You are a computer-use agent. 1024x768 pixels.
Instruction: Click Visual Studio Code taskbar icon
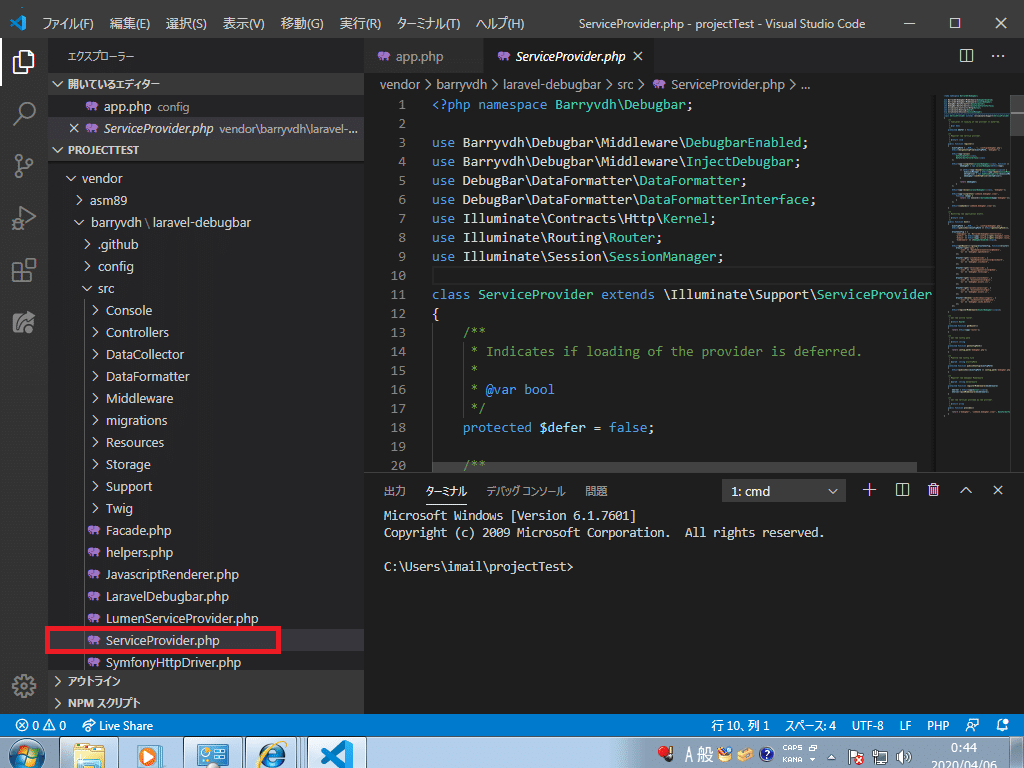[x=336, y=754]
